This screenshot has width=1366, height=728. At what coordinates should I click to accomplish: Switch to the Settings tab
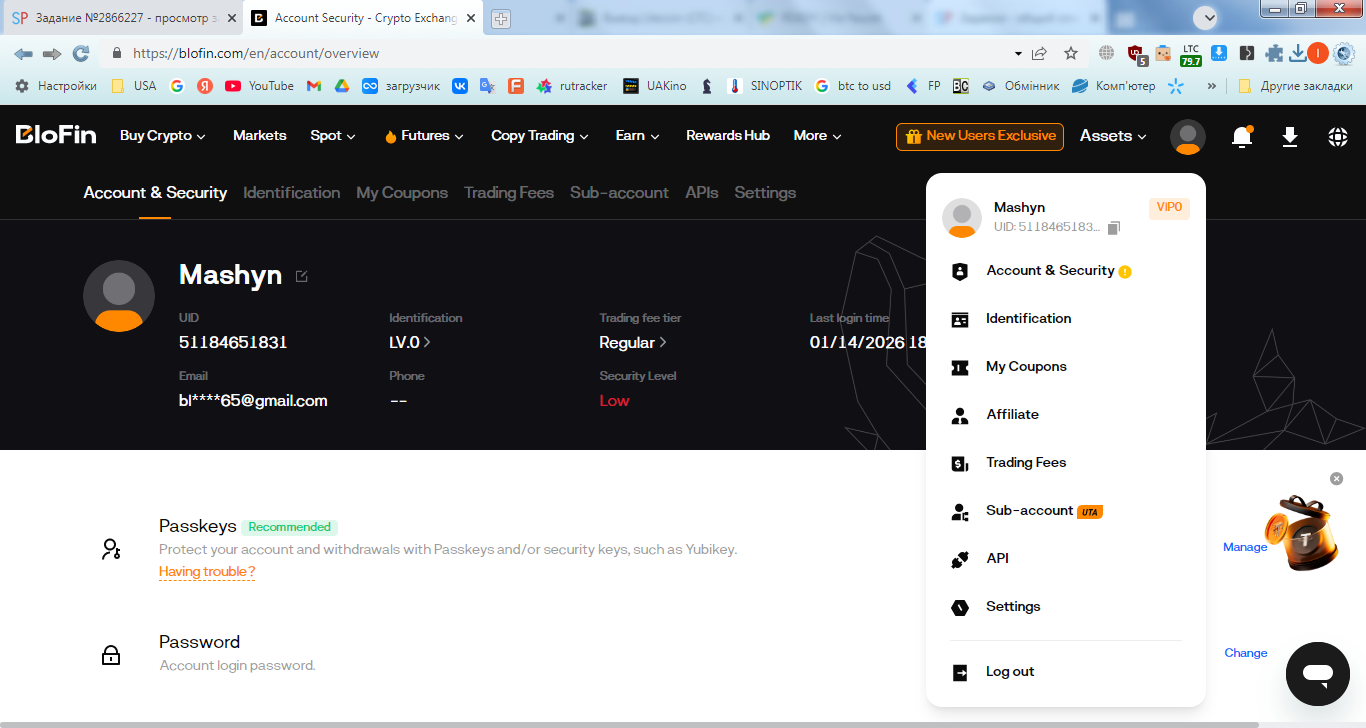[765, 193]
